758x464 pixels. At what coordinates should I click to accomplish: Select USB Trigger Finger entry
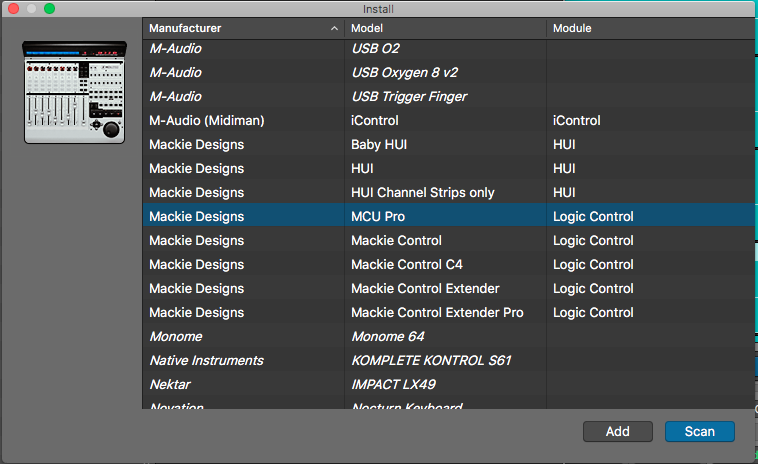(449, 96)
